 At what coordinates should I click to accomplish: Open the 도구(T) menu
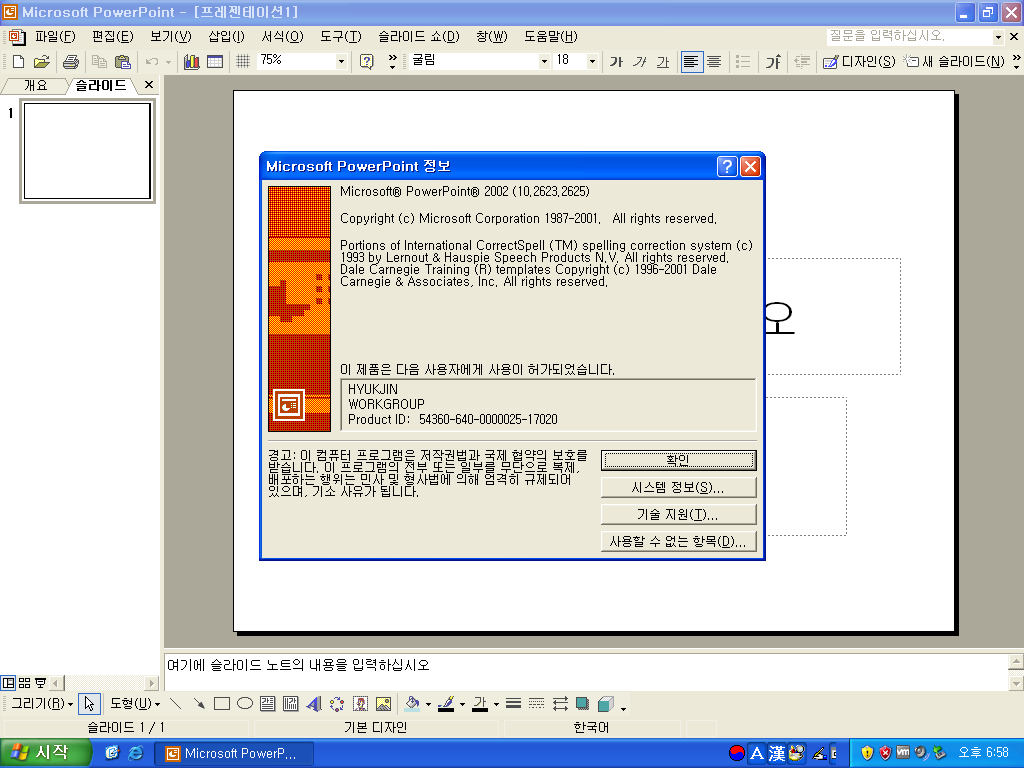(340, 37)
